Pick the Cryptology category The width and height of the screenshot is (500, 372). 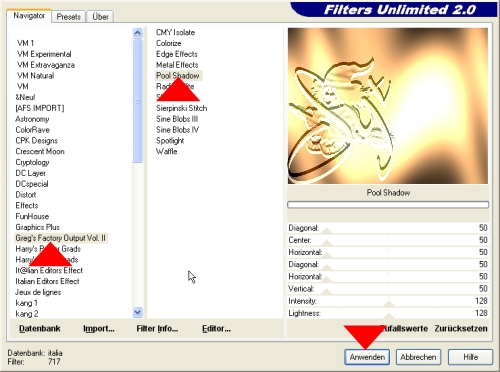coord(32,162)
